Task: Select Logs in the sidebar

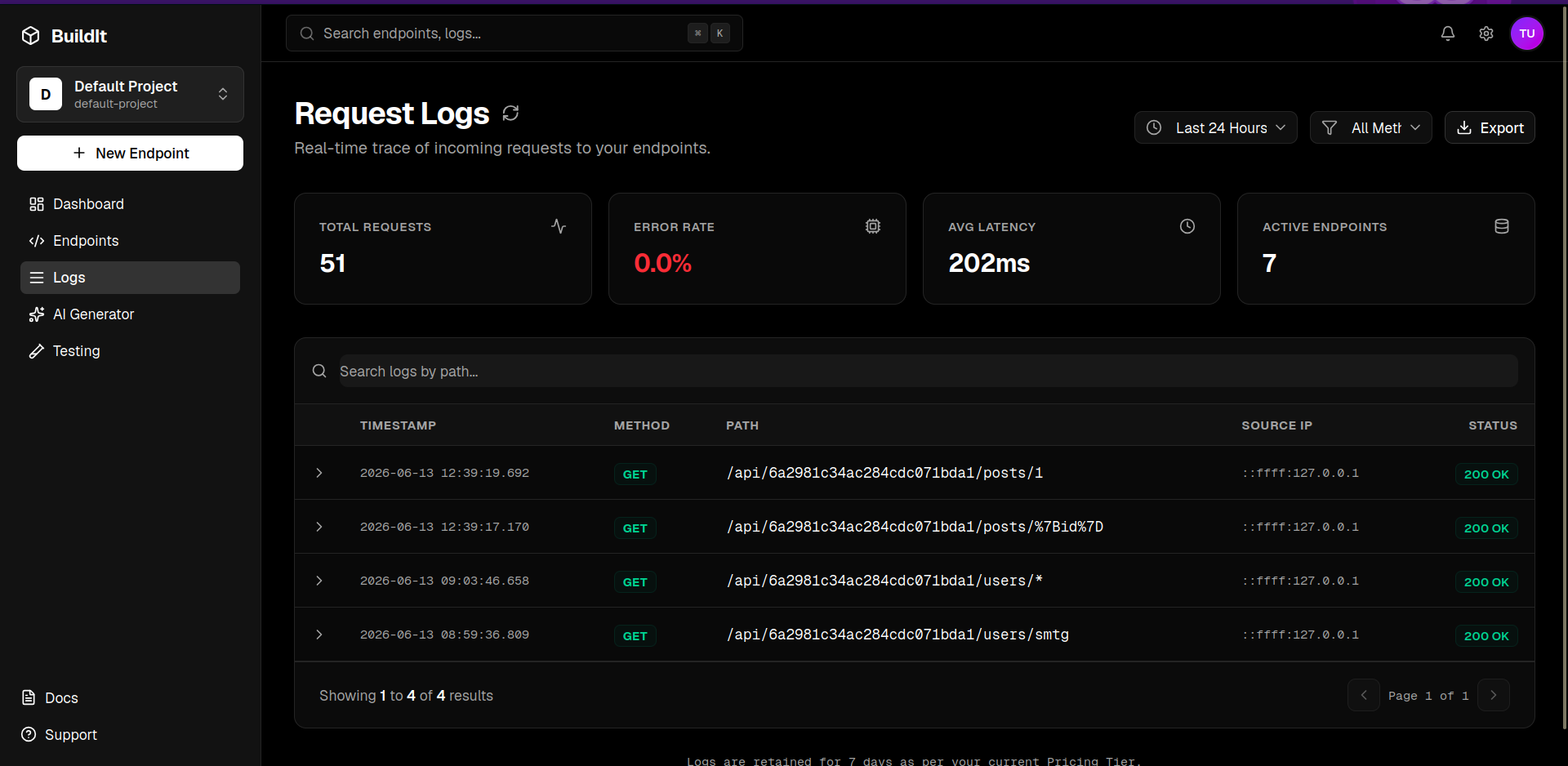Action: pos(130,278)
